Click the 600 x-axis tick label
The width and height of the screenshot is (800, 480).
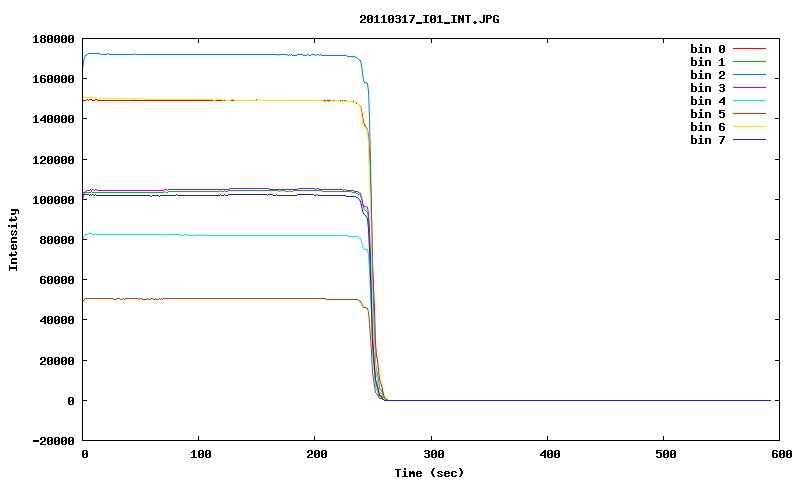782,454
